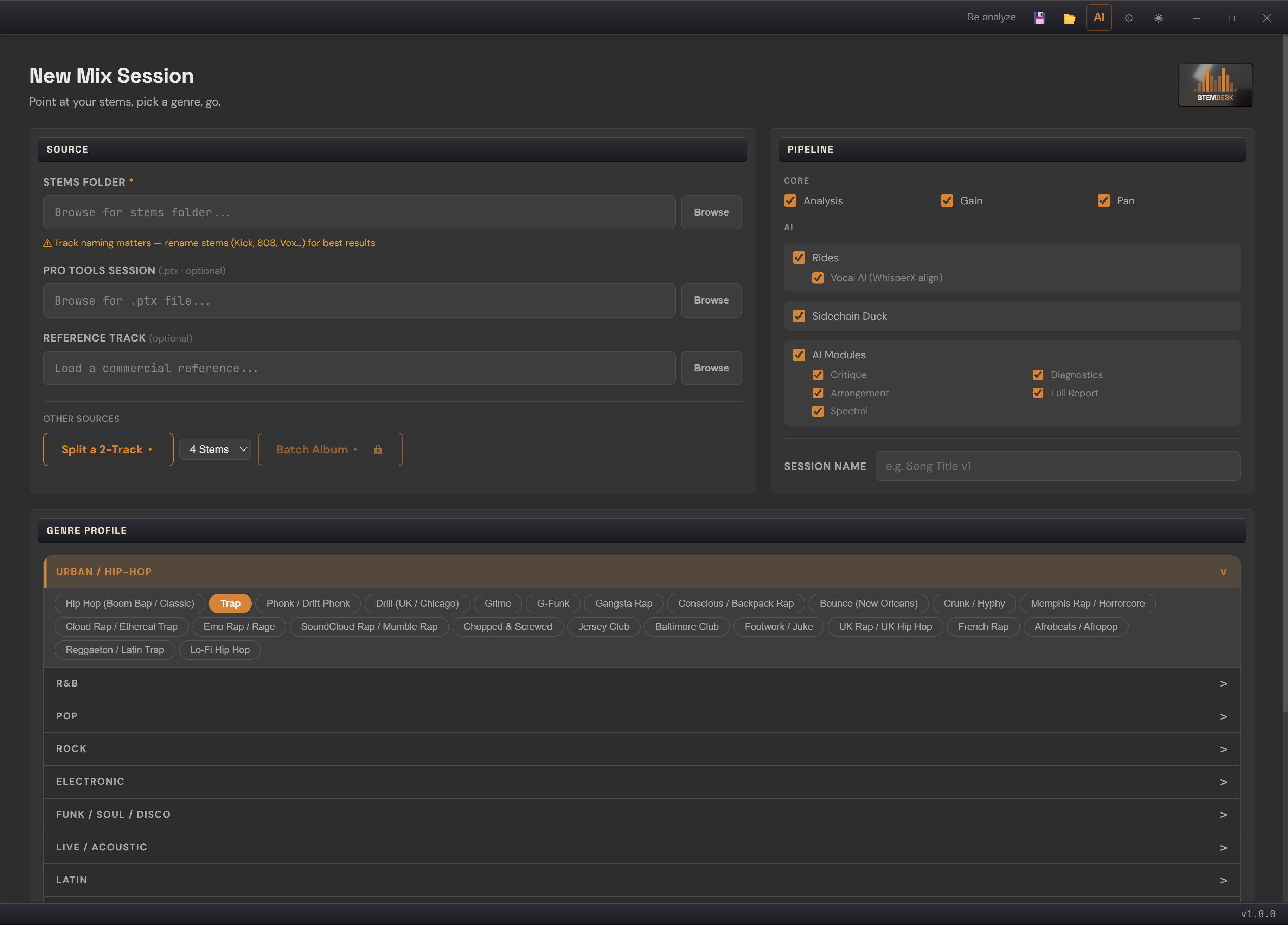Screen dimensions: 1288x925
Task: Browse for the stems folder
Action: (x=711, y=212)
